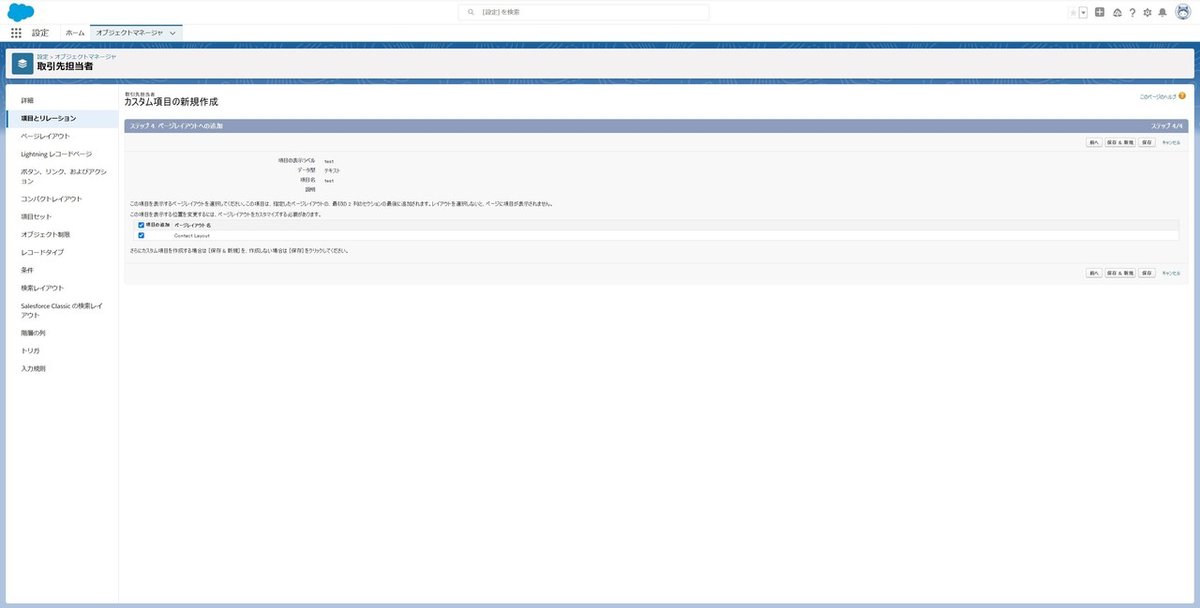
Task: Open the favorites list dropdown arrow
Action: 1083,12
